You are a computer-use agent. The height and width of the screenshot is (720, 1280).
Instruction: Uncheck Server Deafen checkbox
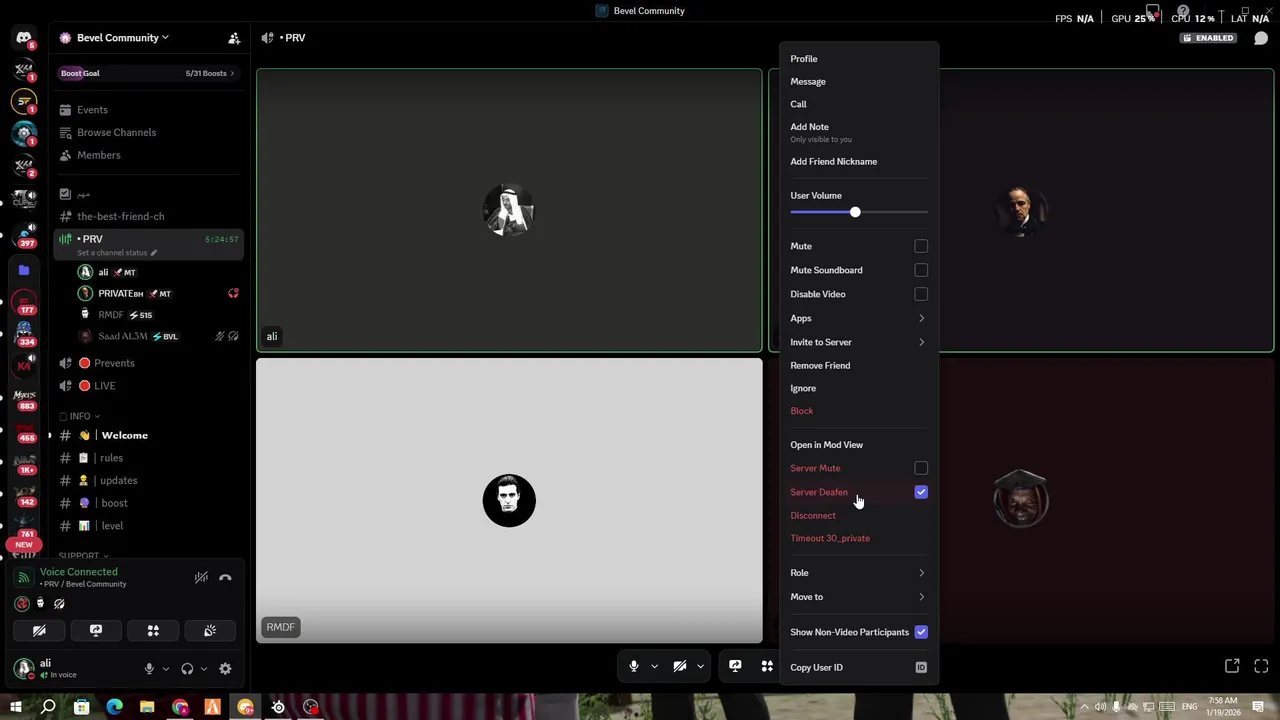click(921, 492)
